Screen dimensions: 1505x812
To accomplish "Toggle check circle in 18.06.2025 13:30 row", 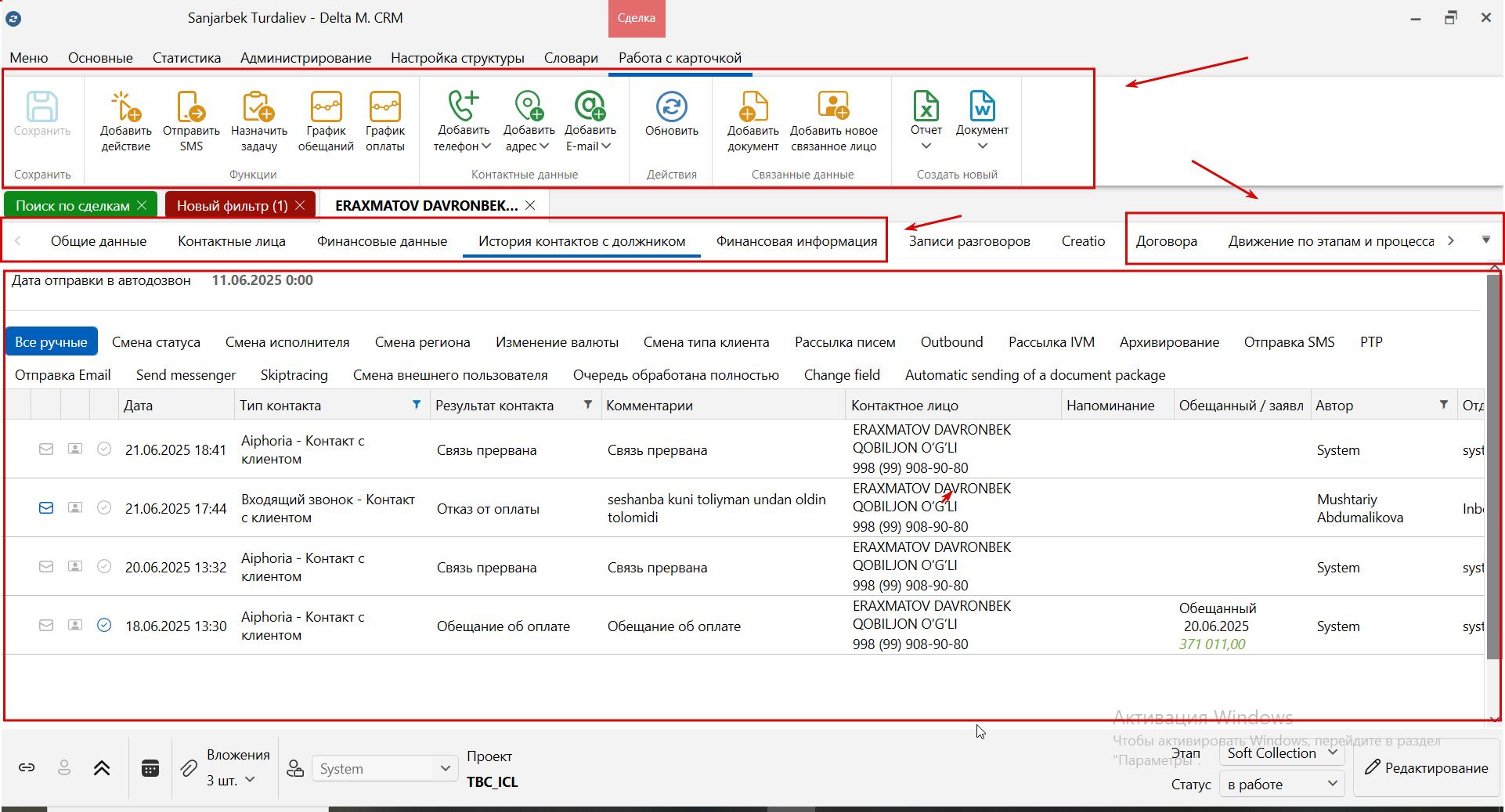I will pos(104,625).
